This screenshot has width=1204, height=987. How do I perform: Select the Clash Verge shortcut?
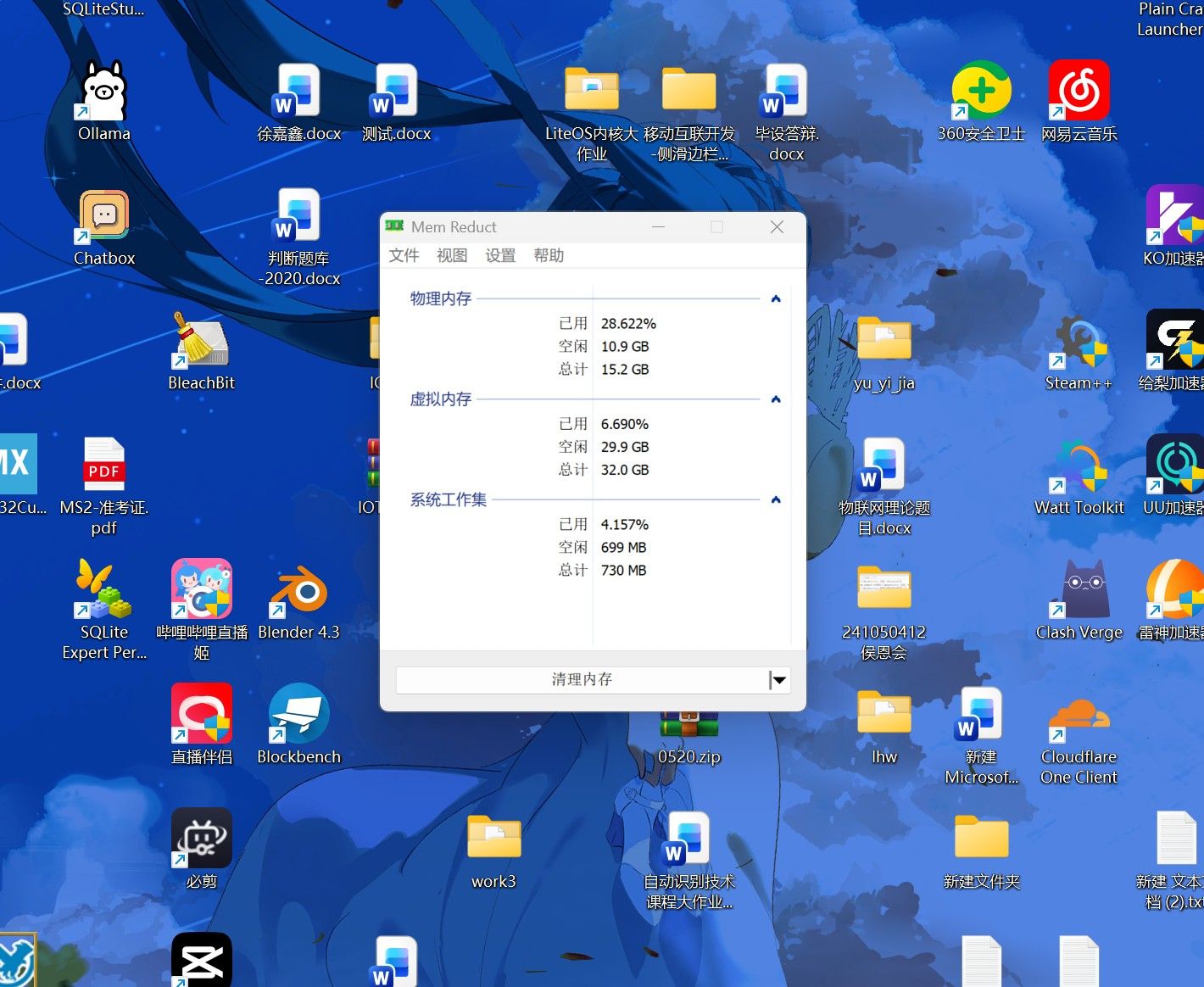tap(1079, 600)
